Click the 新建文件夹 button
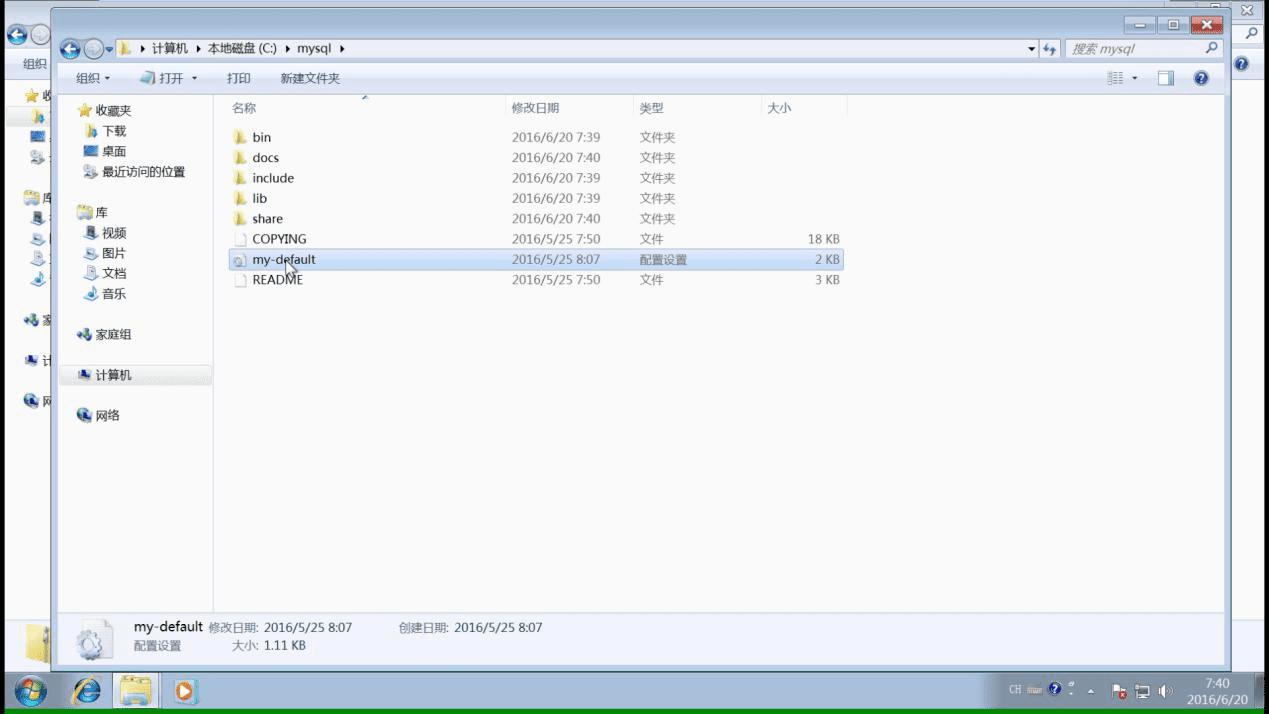This screenshot has width=1269, height=714. 310,78
